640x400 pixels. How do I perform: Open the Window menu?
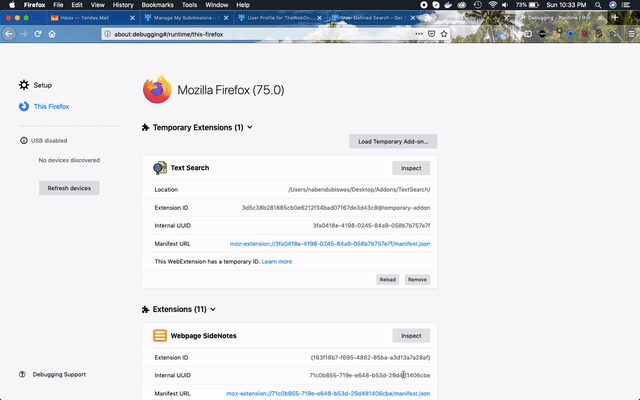point(217,5)
